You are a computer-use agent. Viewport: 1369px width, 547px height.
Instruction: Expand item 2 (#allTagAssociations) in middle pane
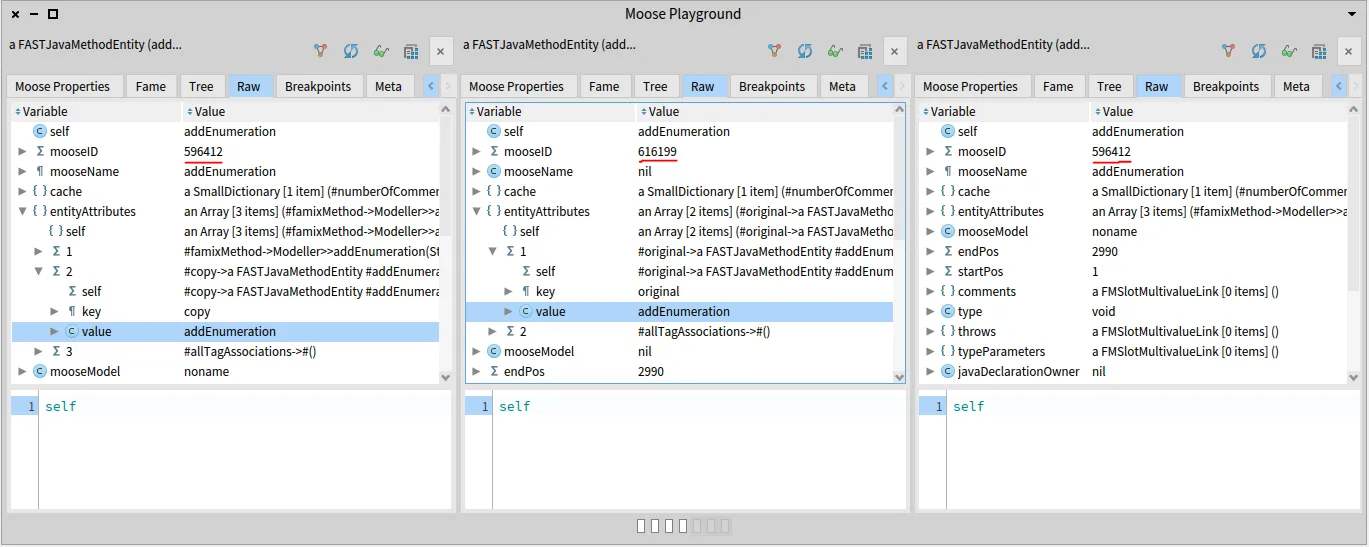[492, 331]
